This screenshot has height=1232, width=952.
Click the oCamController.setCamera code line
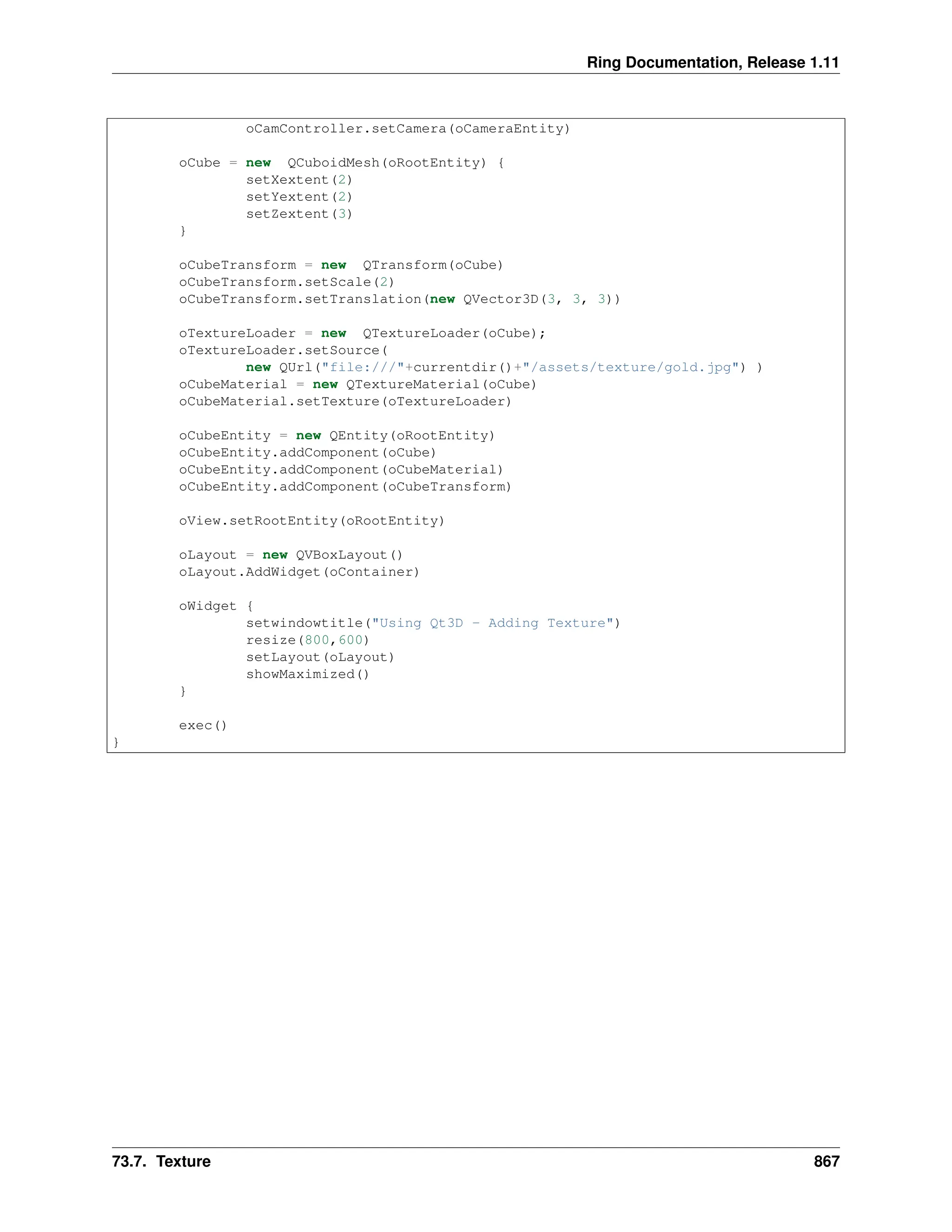tap(408, 129)
